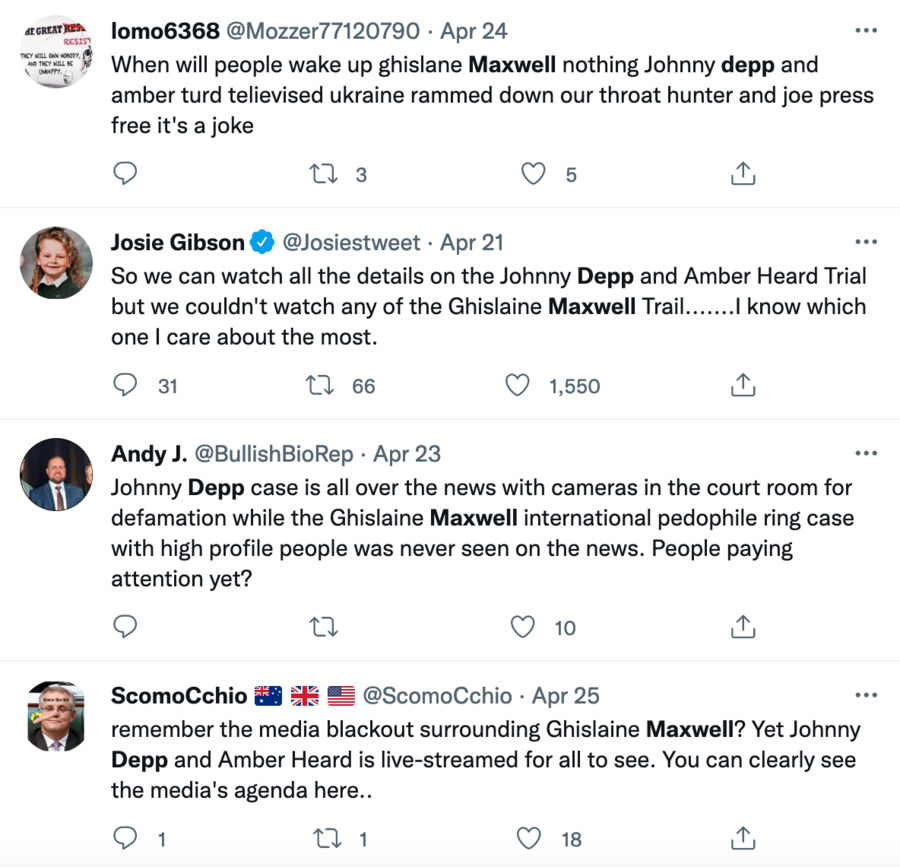This screenshot has height=867, width=900.
Task: Open Josie Gibson's profile name link
Action: click(178, 243)
